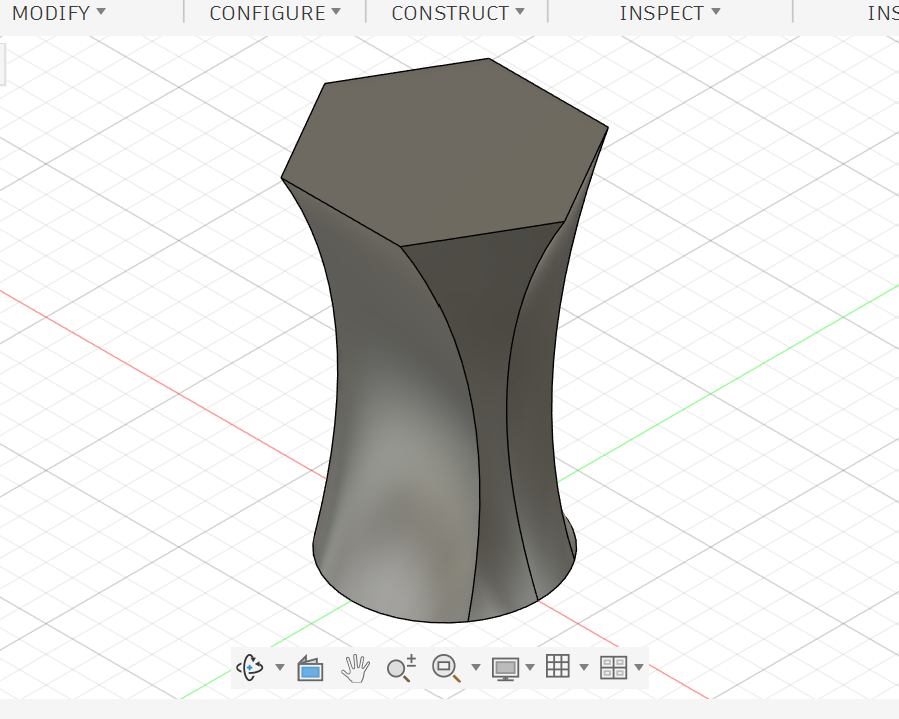
Task: Open the CONFIGURE dropdown menu
Action: click(275, 13)
